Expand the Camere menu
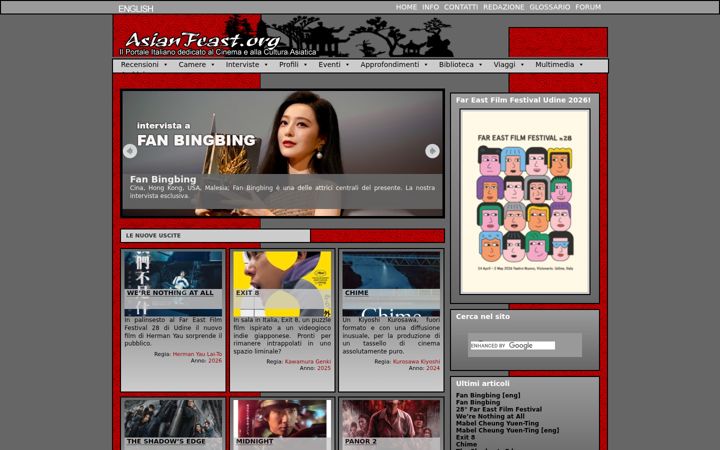The width and height of the screenshot is (720, 450). [x=196, y=65]
